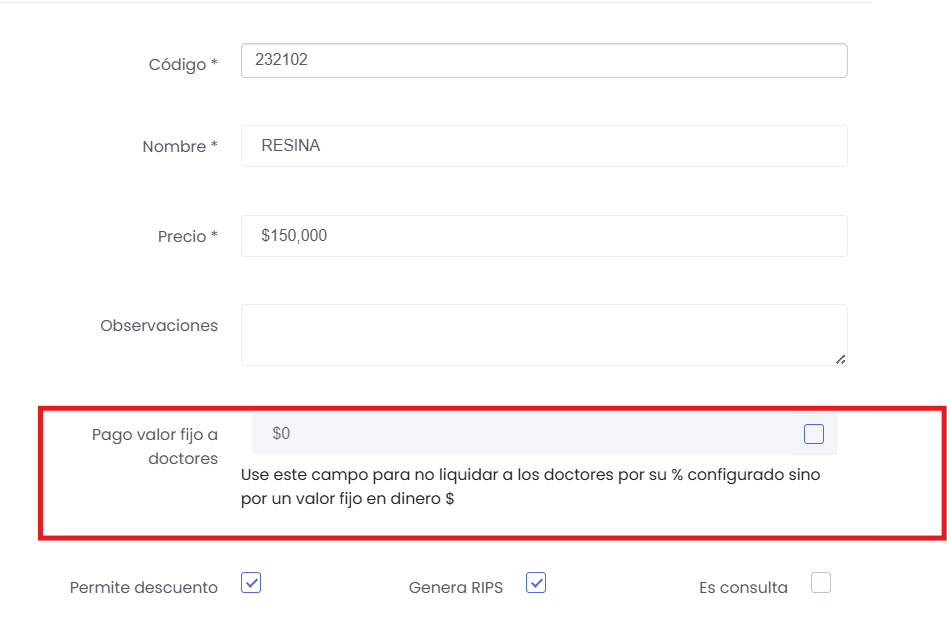The width and height of the screenshot is (947, 641).
Task: Enable the fixed payment checkbox beside $0
Action: pyautogui.click(x=814, y=434)
